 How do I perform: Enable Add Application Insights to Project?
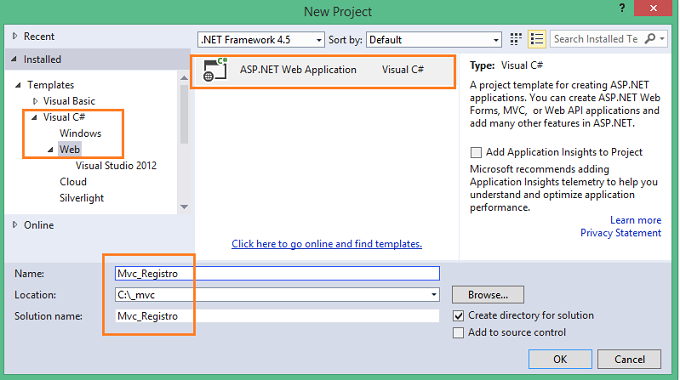[476, 152]
